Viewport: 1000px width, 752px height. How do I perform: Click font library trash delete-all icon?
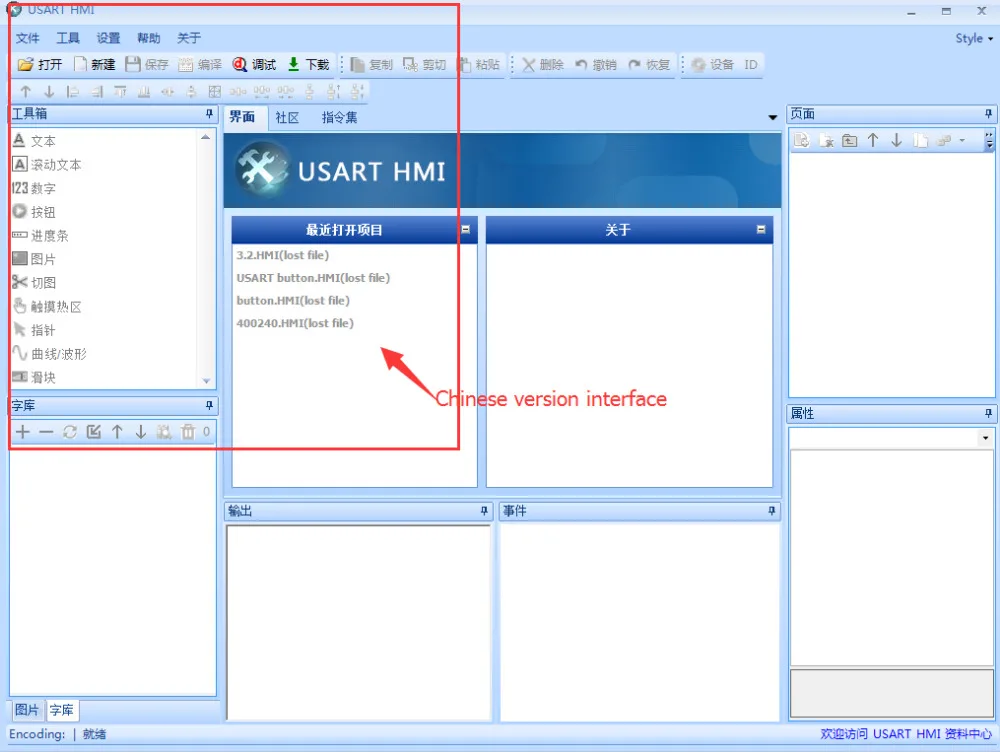click(x=188, y=432)
